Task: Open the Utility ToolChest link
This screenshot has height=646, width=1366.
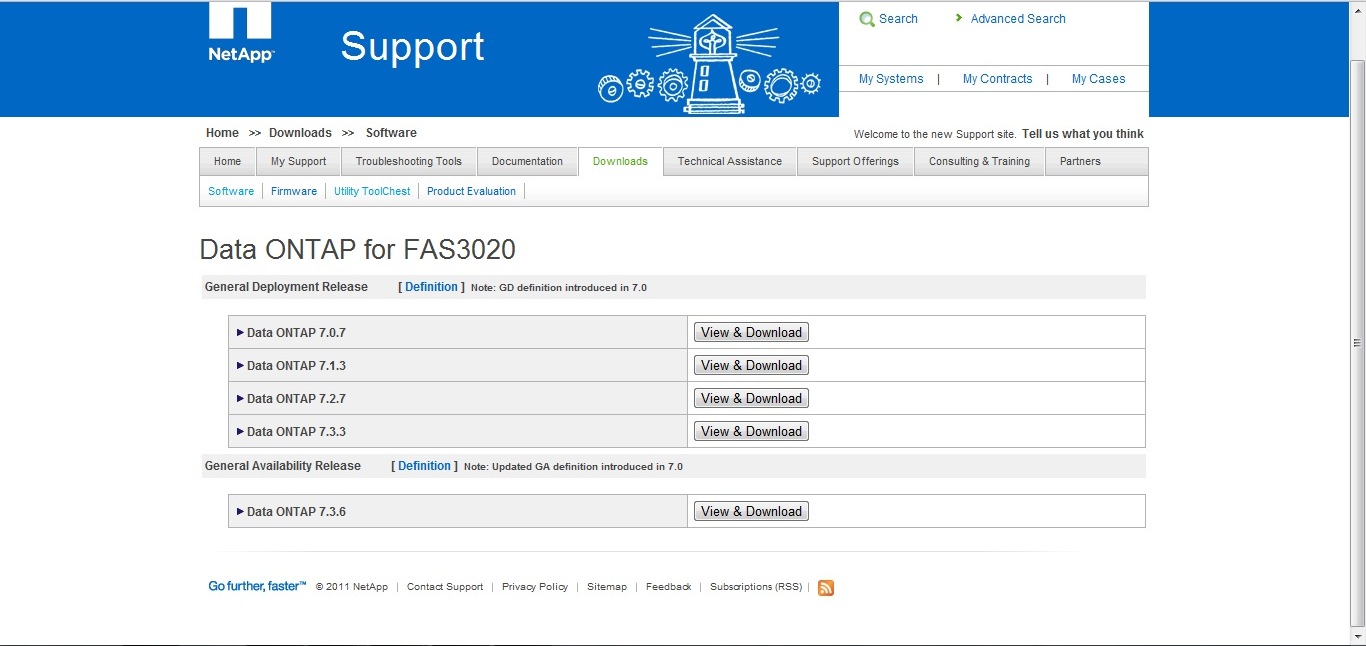Action: pyautogui.click(x=372, y=191)
